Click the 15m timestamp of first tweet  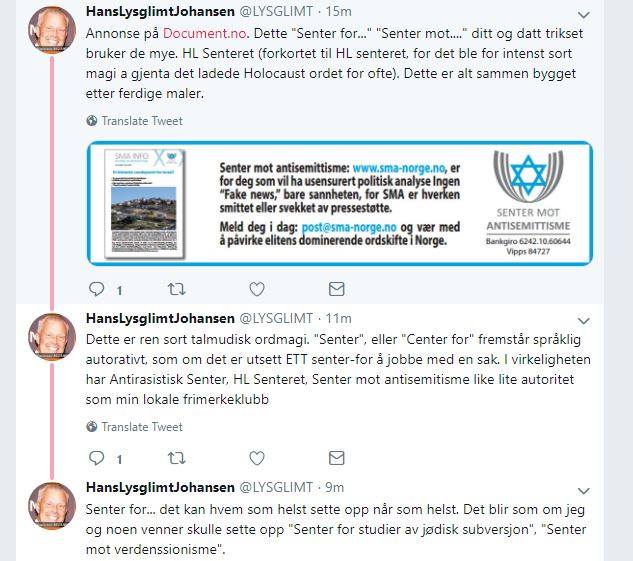click(x=338, y=12)
